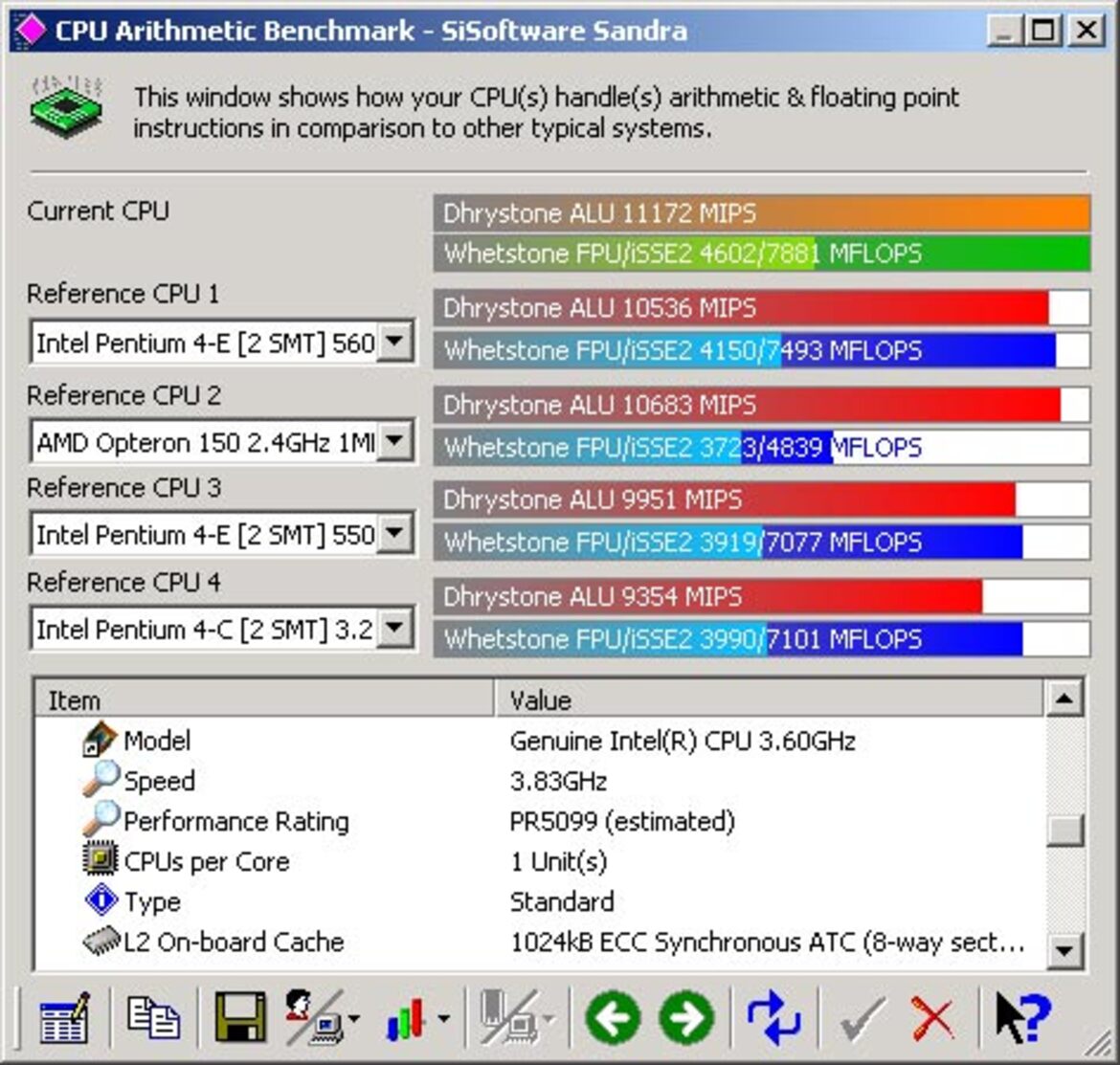1120x1065 pixels.
Task: Select the Model row label
Action: (157, 741)
